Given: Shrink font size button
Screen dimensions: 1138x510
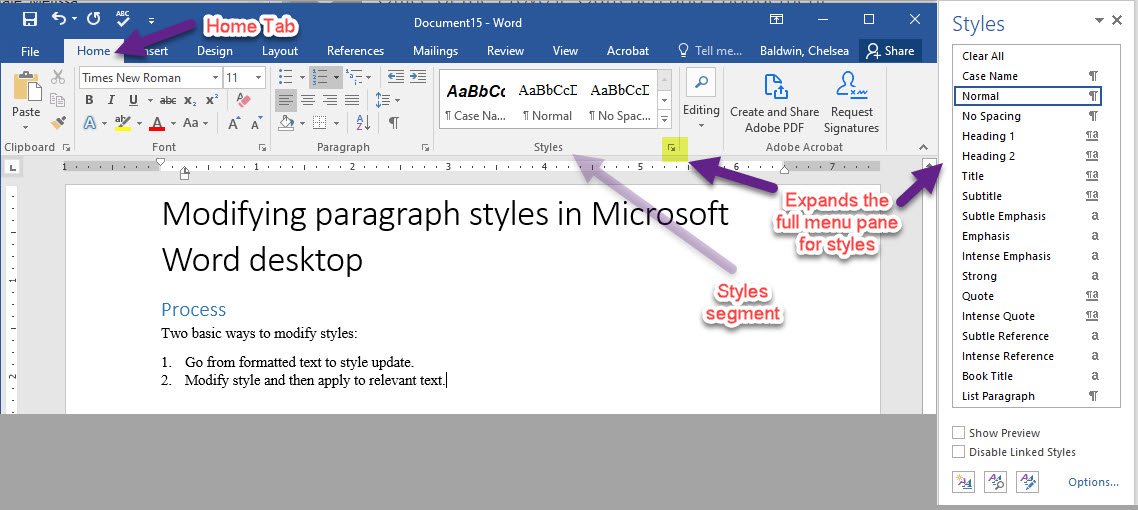Looking at the screenshot, I should [x=256, y=123].
